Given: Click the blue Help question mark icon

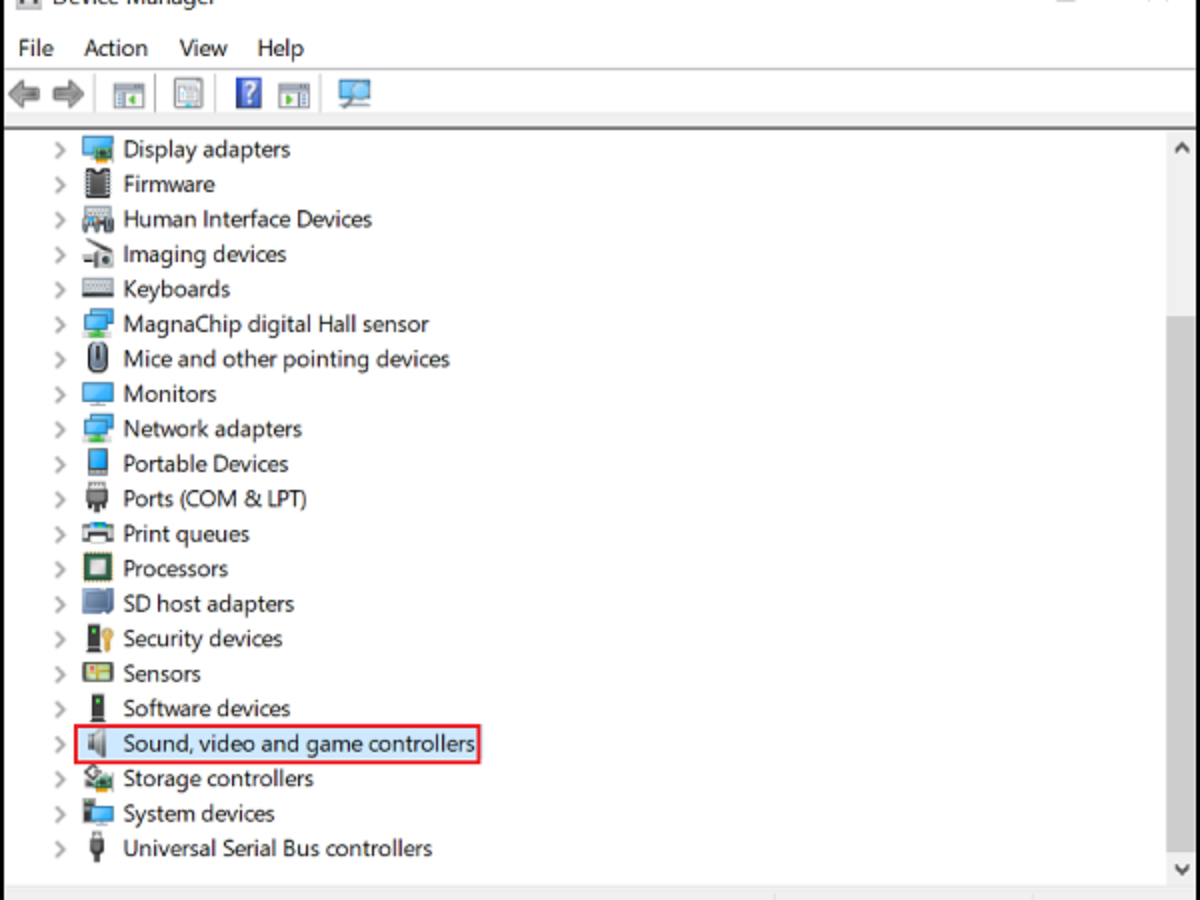Looking at the screenshot, I should point(248,94).
